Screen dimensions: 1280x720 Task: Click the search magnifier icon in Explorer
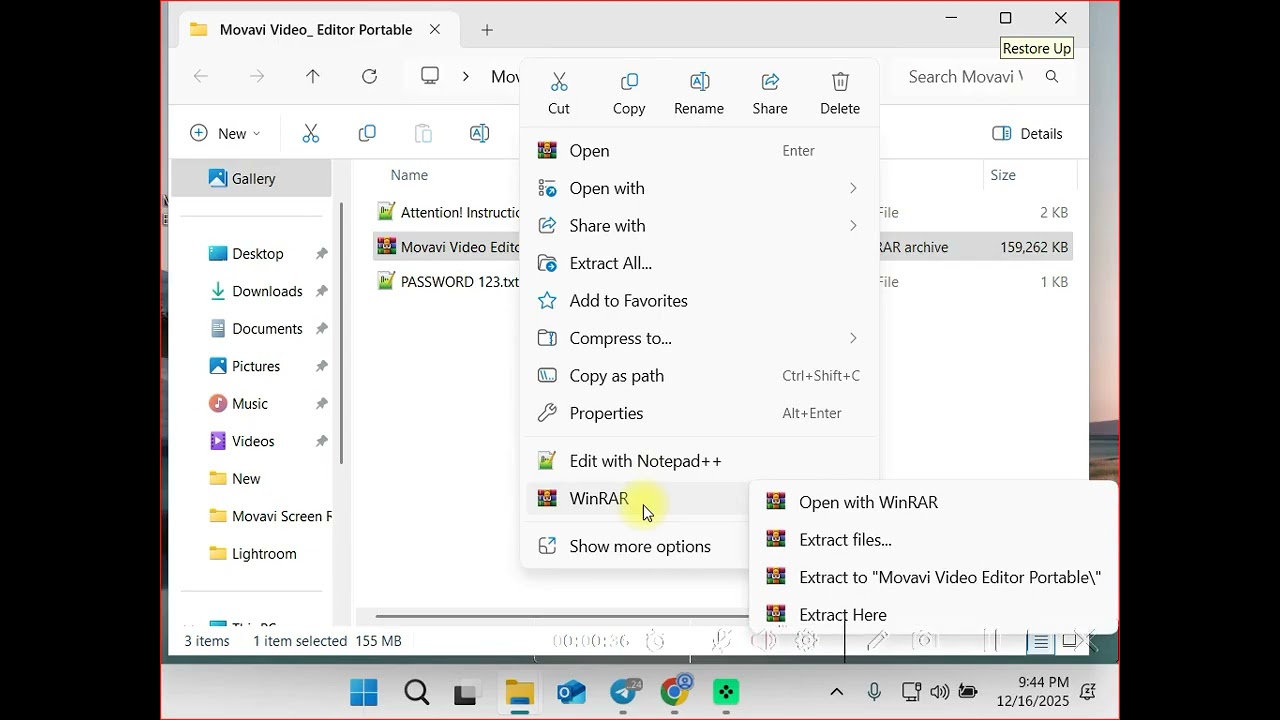(1051, 76)
